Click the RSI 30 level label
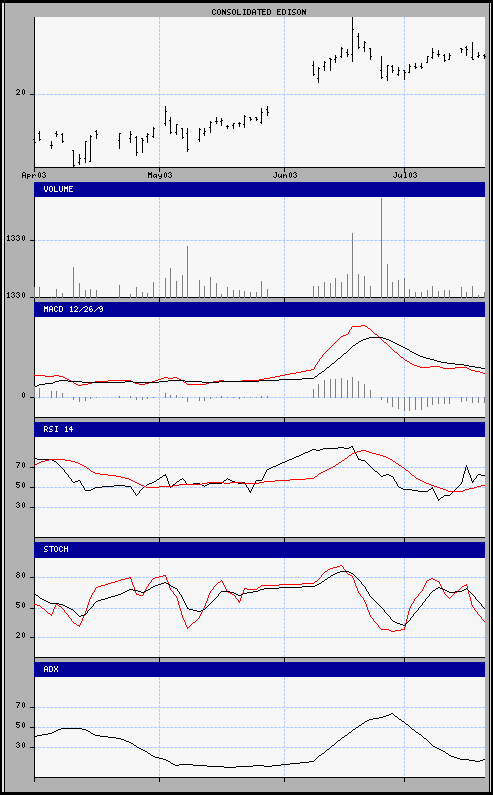 pyautogui.click(x=20, y=507)
